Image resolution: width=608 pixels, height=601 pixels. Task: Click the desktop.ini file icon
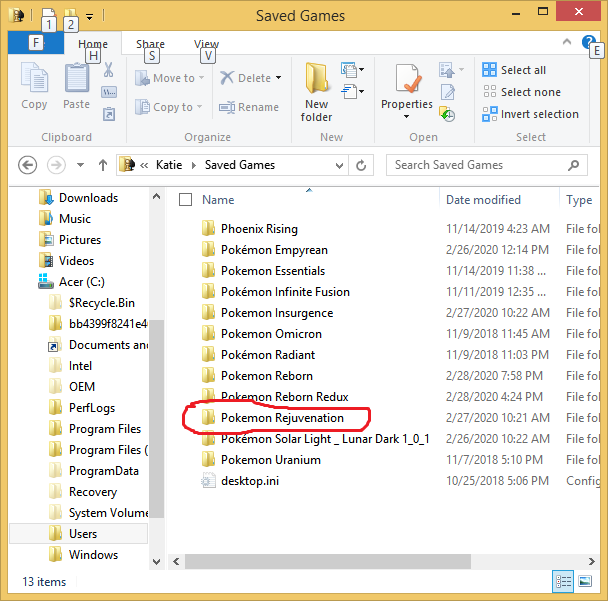(x=208, y=480)
